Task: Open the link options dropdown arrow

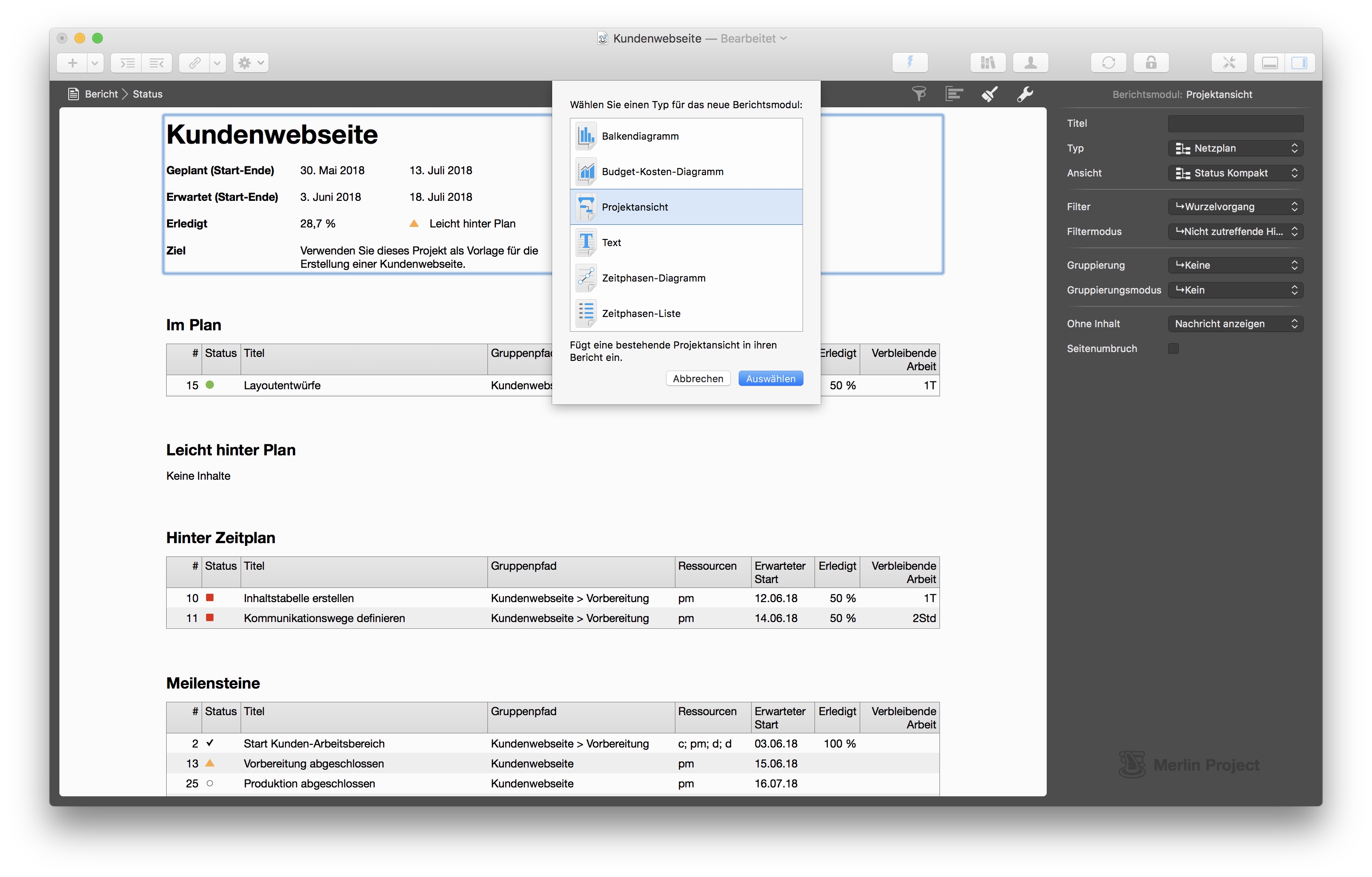Action: coord(217,63)
